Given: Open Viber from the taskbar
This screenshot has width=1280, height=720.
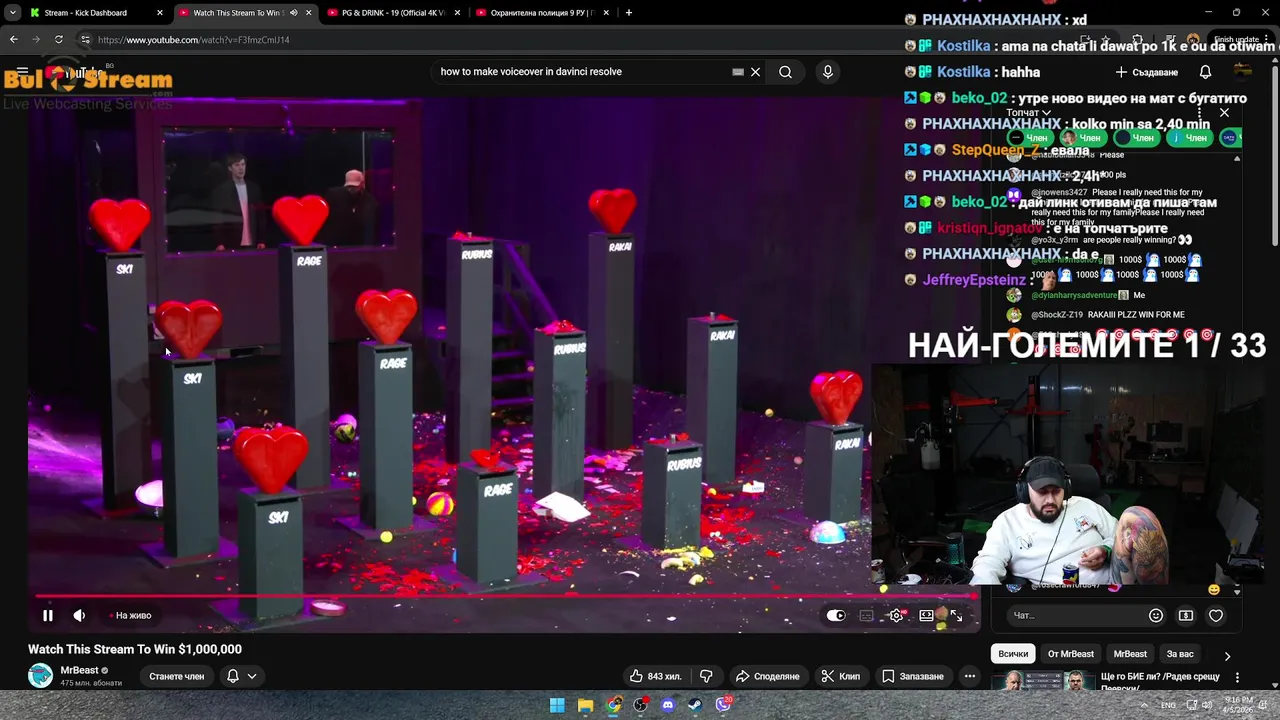Looking at the screenshot, I should [x=723, y=705].
